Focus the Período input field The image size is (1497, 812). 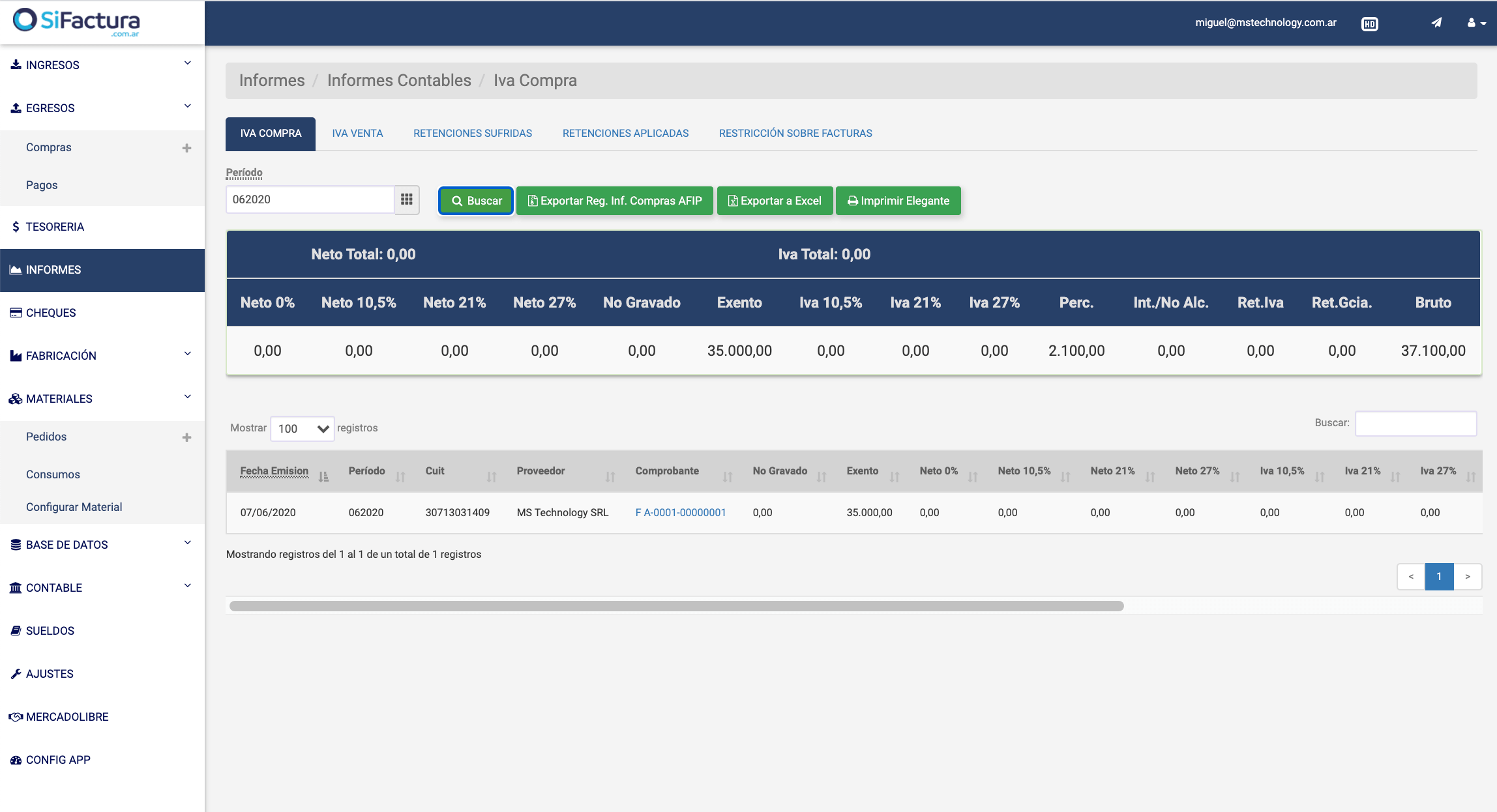tap(310, 199)
